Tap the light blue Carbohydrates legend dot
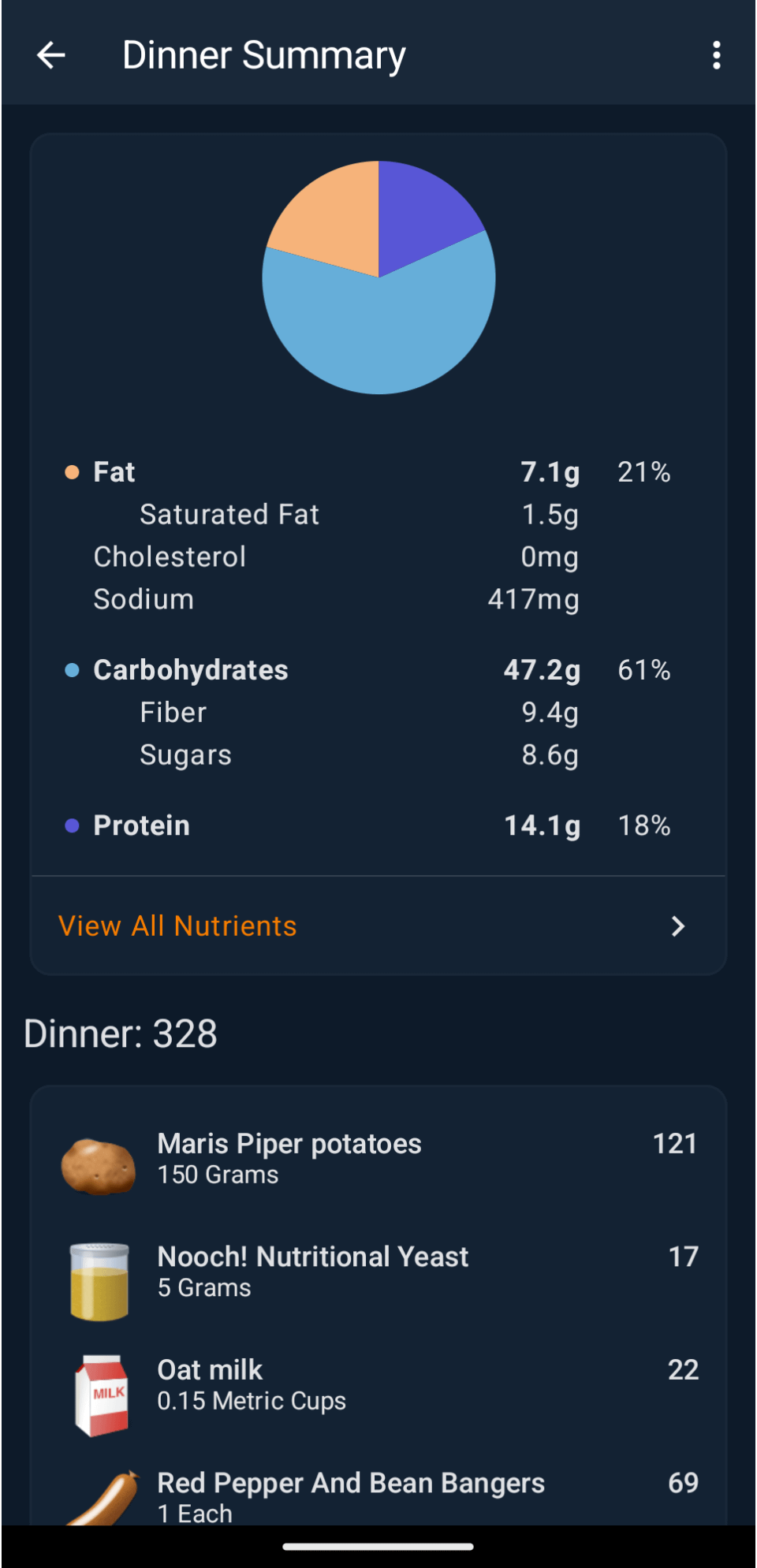 tap(72, 670)
